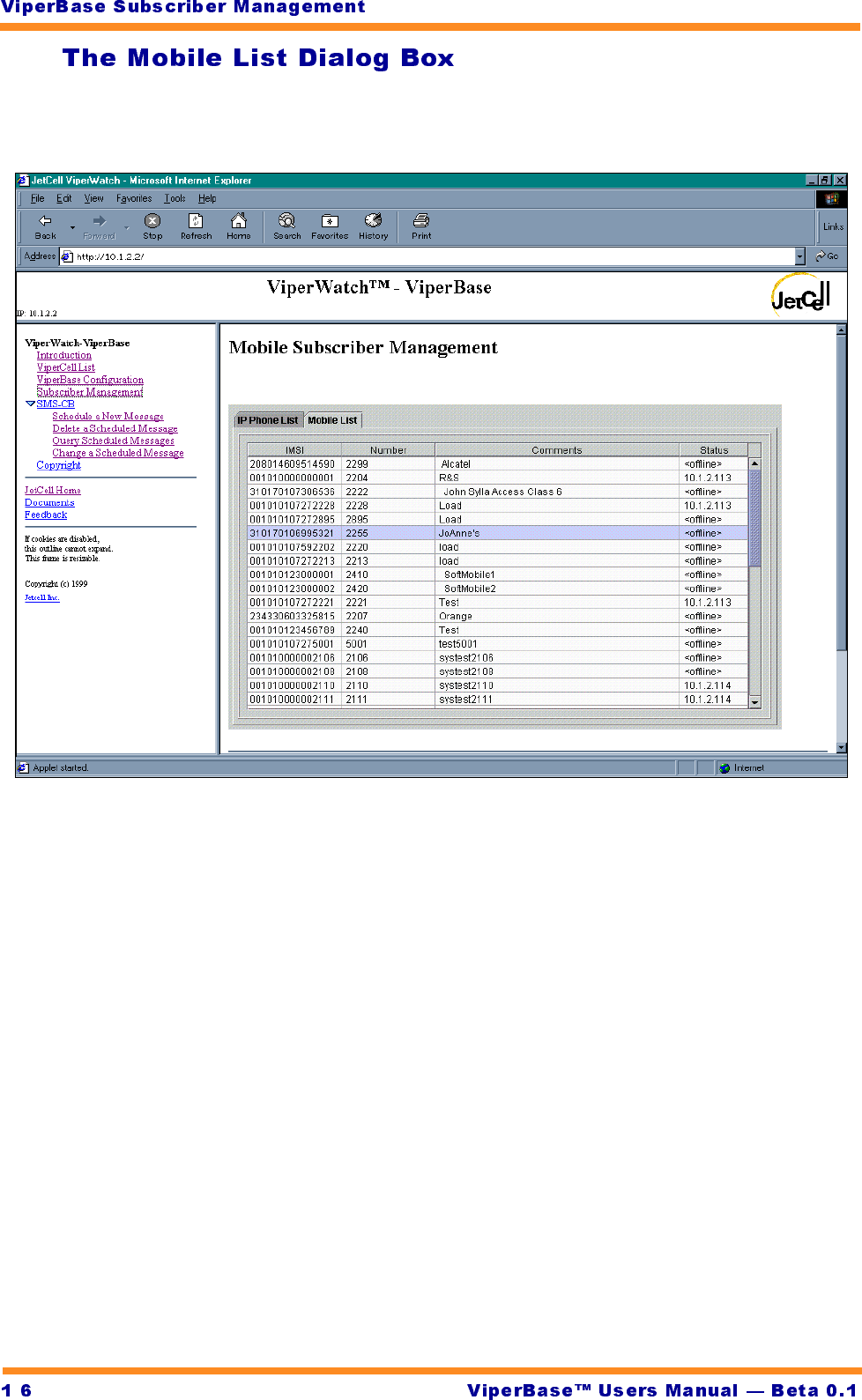Select IMSI 001010000002111 cell
Viewport: 862px width, 1400px height.
[x=294, y=700]
